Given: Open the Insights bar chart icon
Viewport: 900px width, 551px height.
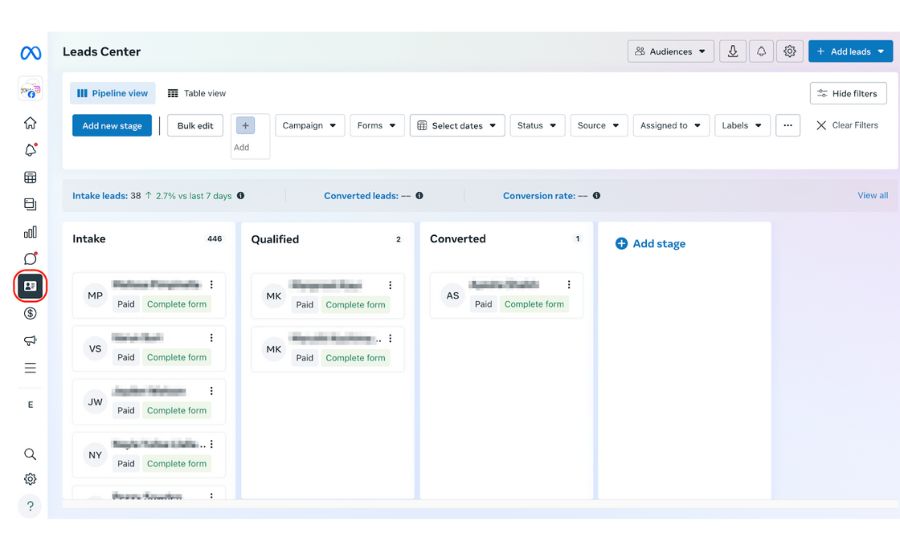Looking at the screenshot, I should click(x=30, y=232).
